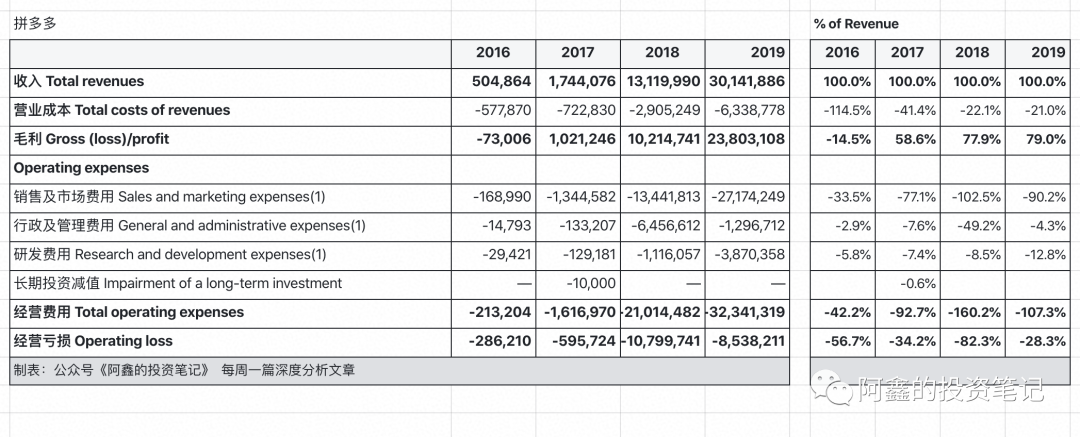The width and height of the screenshot is (1080, 437).
Task: Click gross profit value 23,803,108
Action: (x=747, y=139)
